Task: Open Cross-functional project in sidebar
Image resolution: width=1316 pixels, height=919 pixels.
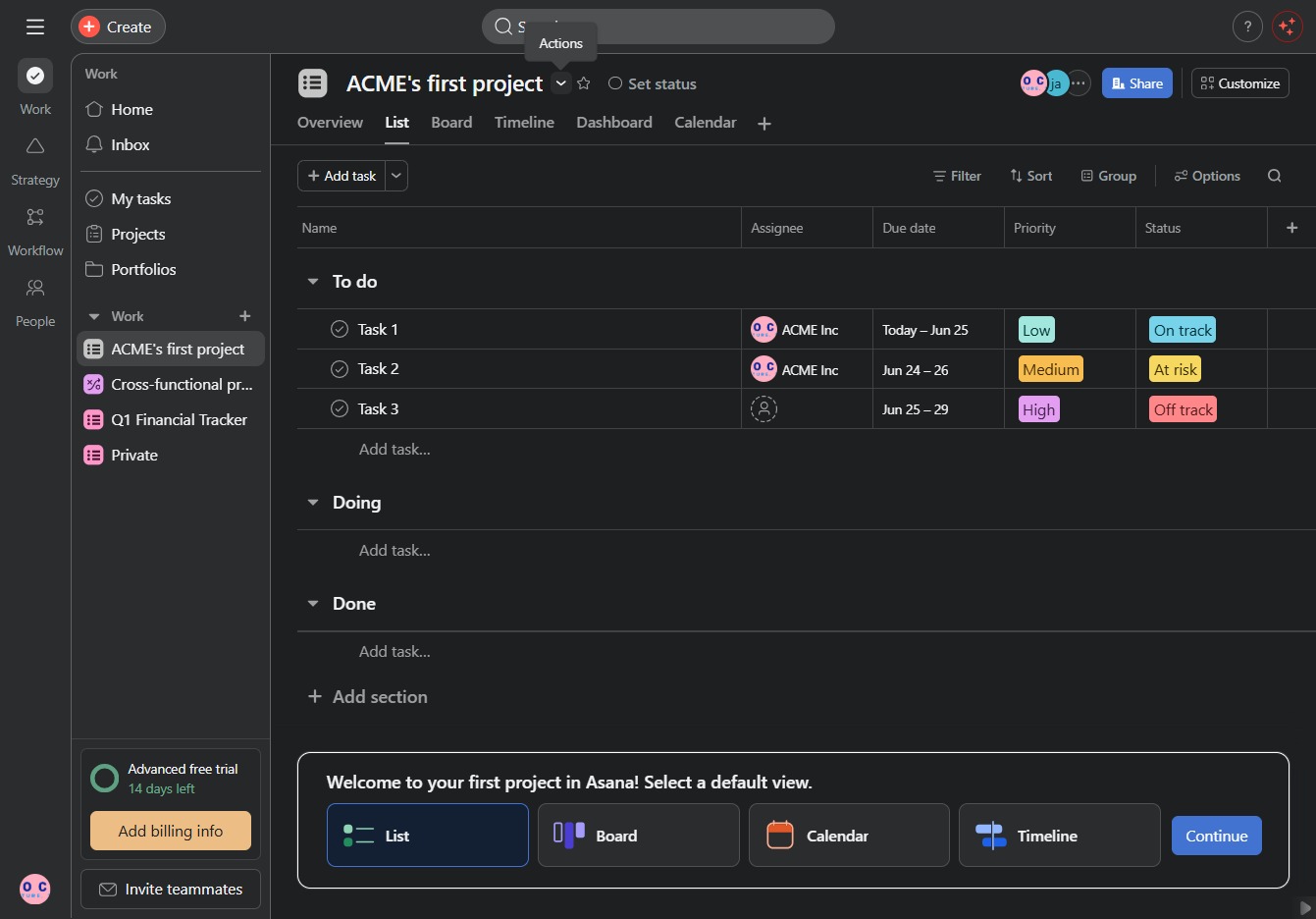Action: click(x=171, y=384)
